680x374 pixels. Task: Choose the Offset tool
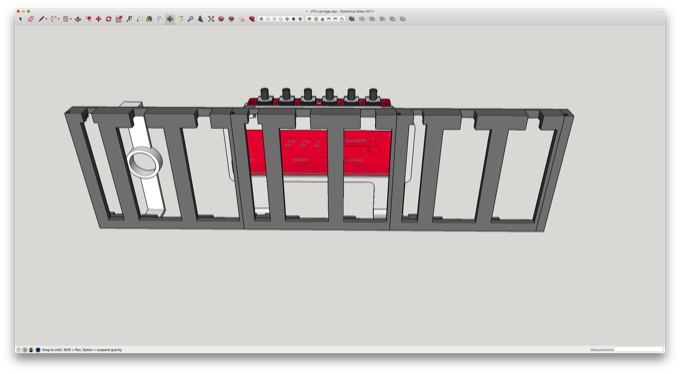pos(88,19)
